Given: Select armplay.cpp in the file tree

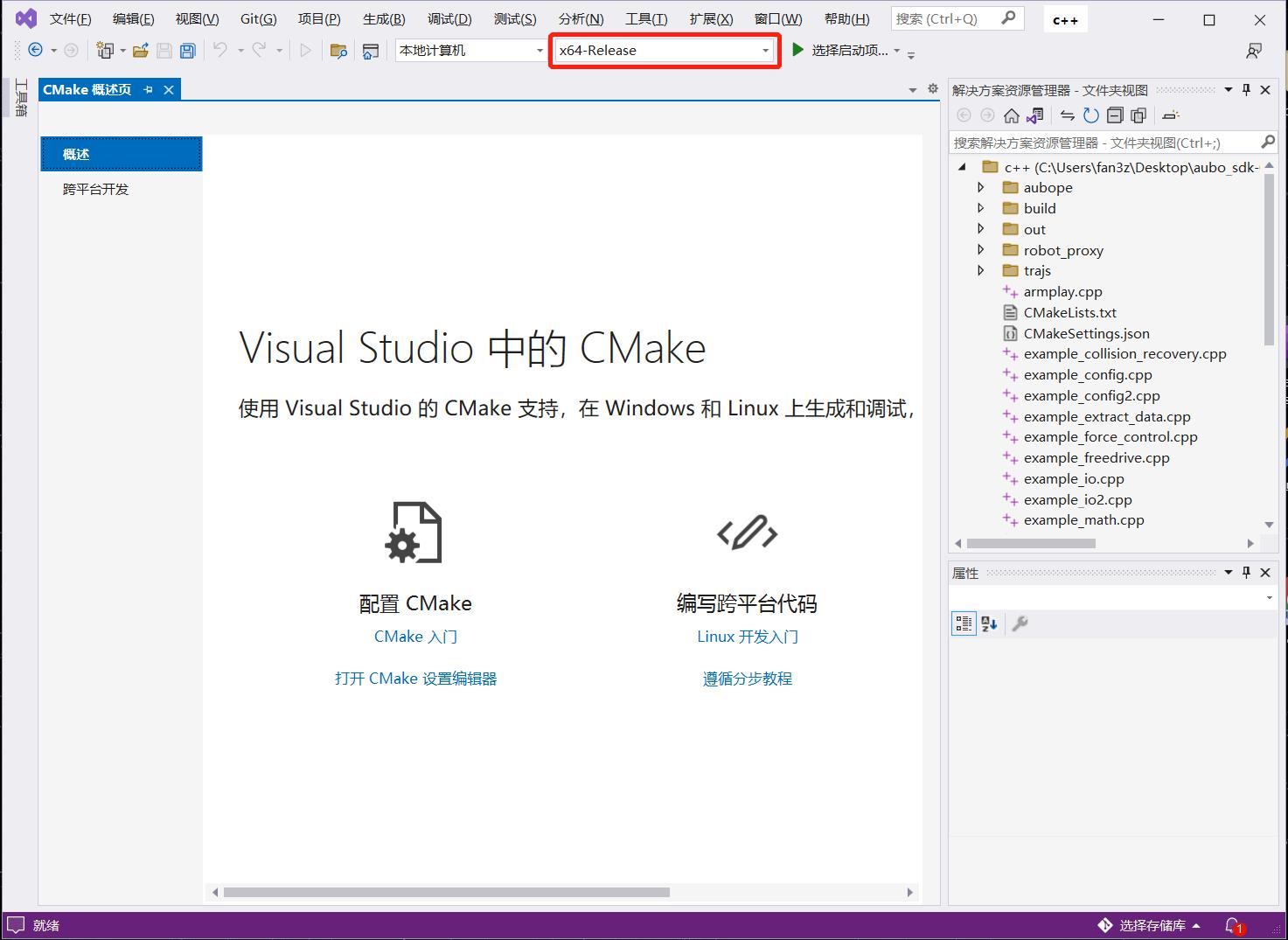Looking at the screenshot, I should click(x=1062, y=291).
